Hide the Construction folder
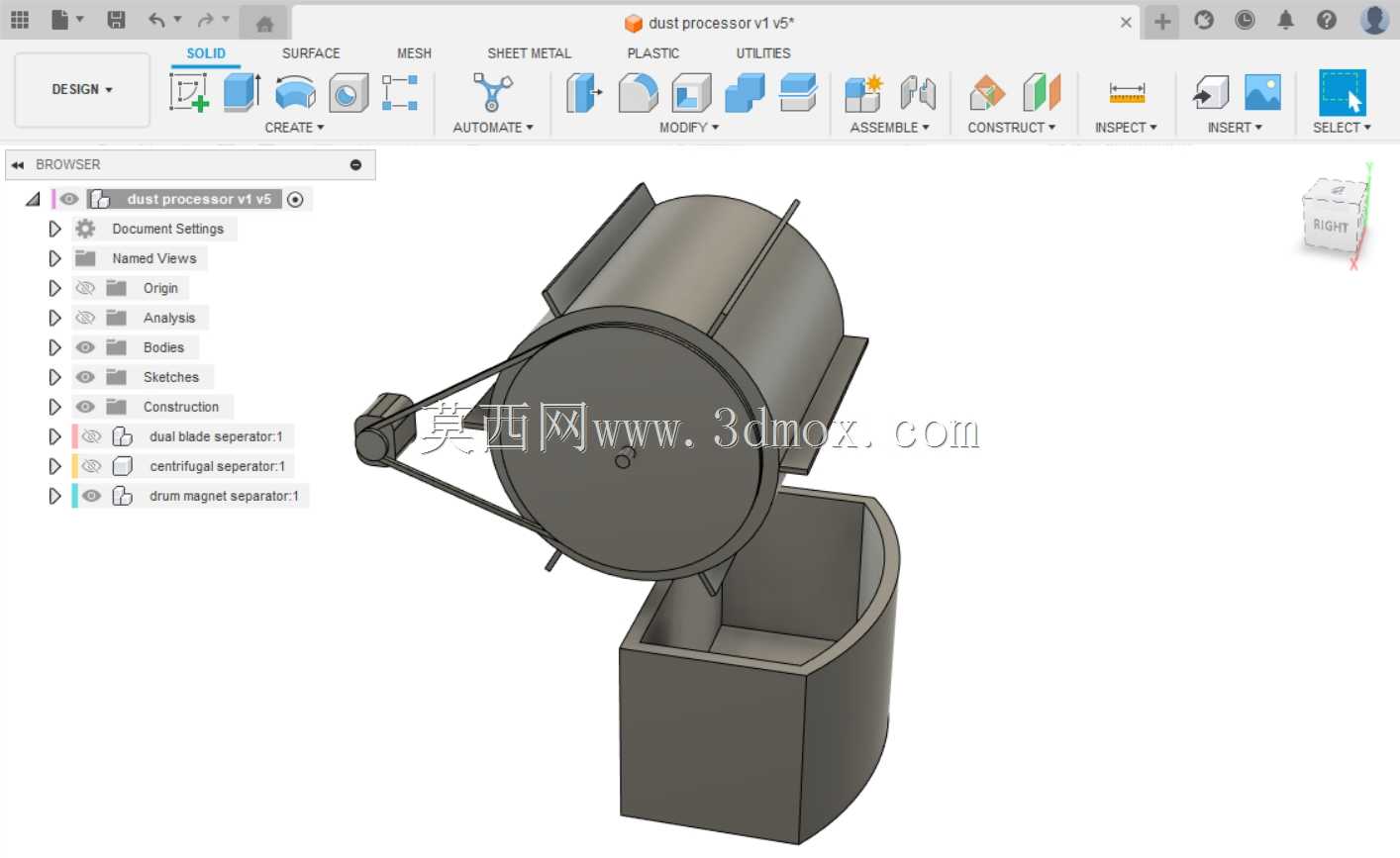 coord(86,407)
